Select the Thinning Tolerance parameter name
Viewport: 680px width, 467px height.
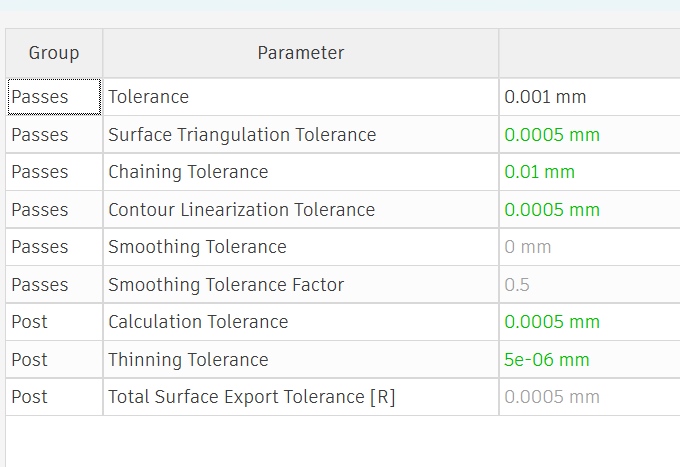(x=188, y=360)
